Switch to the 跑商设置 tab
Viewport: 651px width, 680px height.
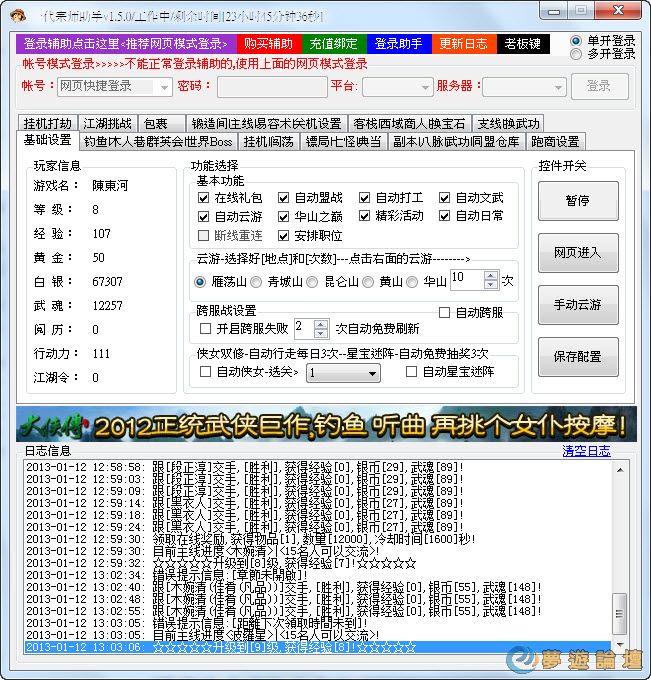coord(555,141)
